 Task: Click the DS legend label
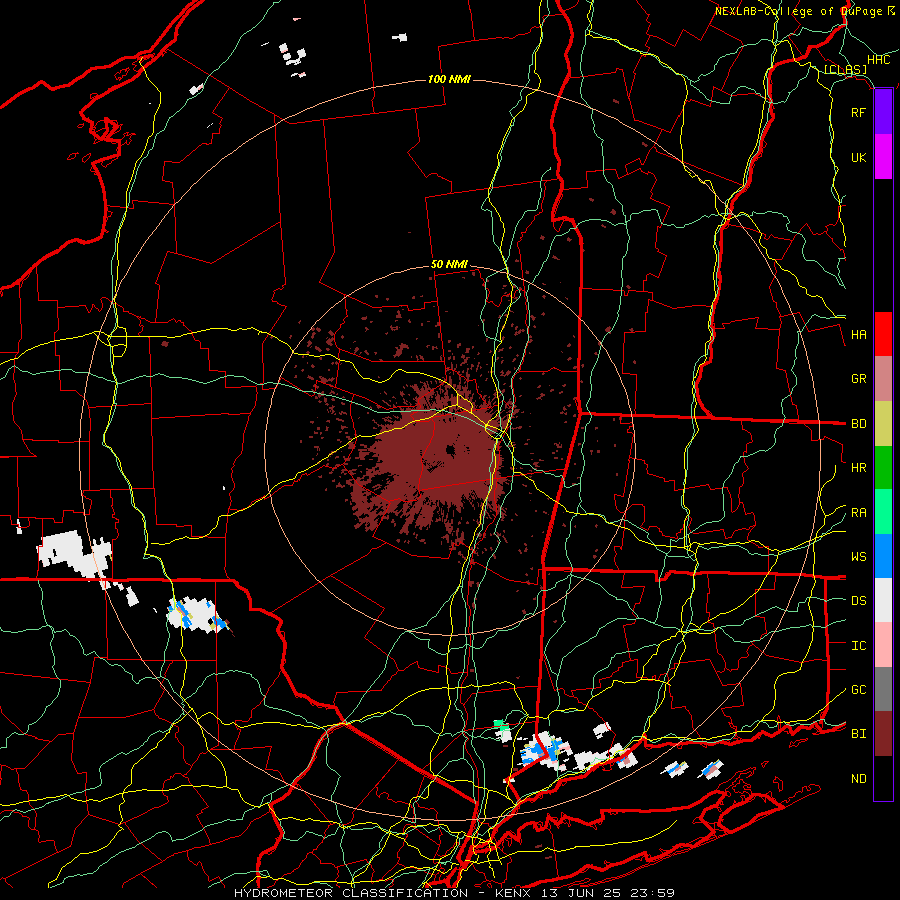click(x=859, y=601)
